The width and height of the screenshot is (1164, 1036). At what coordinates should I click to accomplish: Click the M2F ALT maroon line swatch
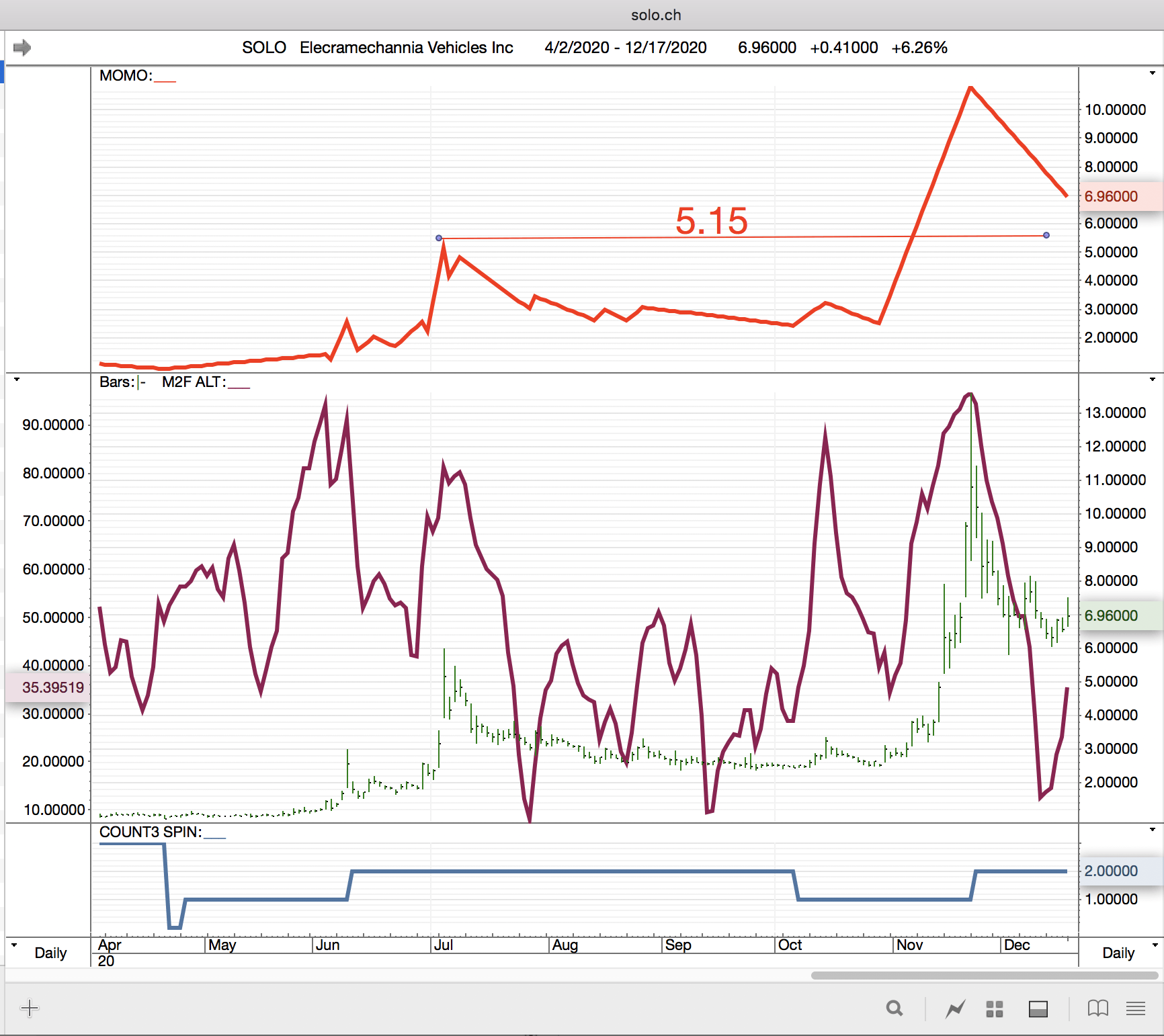[x=239, y=387]
